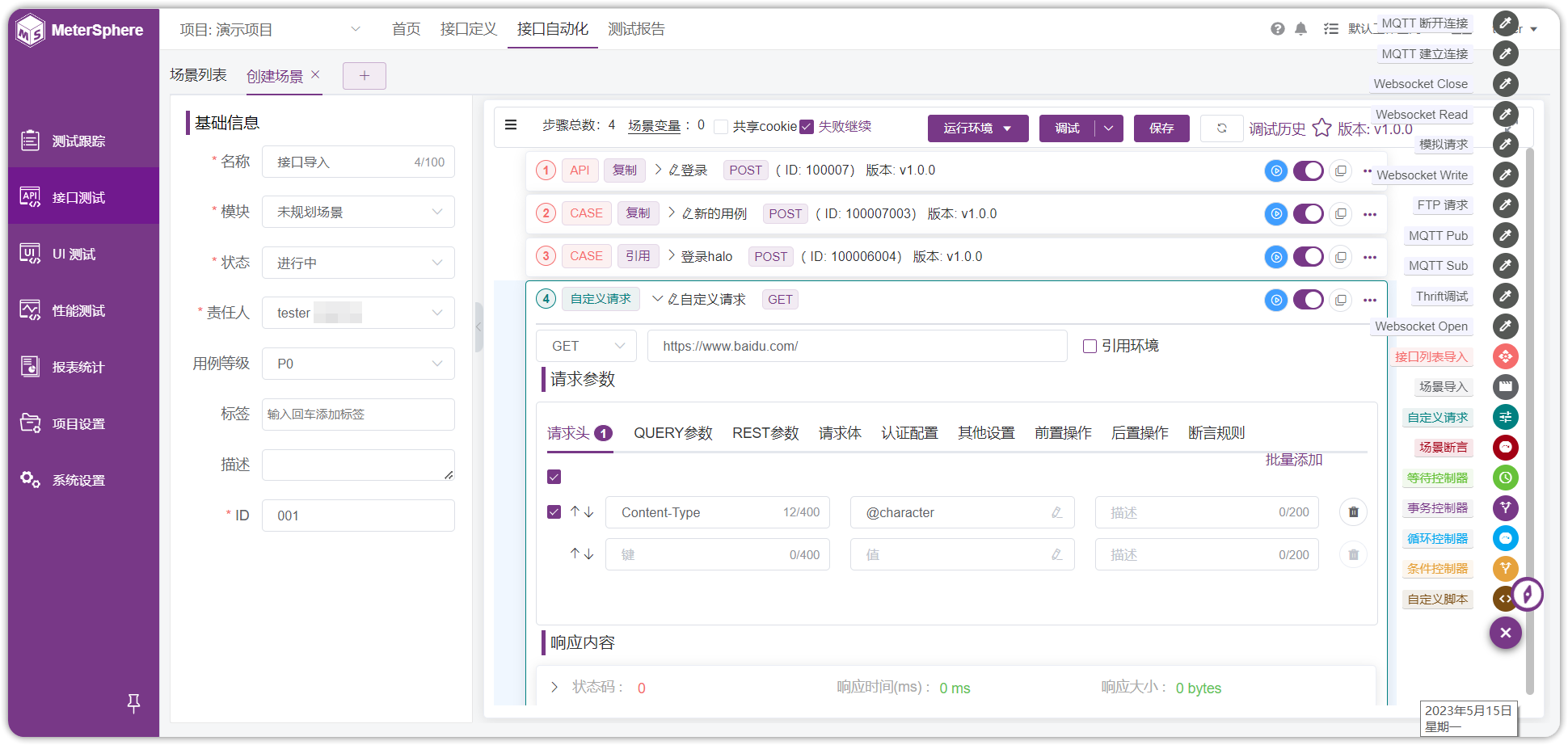This screenshot has height=745, width=1568.
Task: Click the pin icon at the sidebar bottom
Action: click(134, 704)
